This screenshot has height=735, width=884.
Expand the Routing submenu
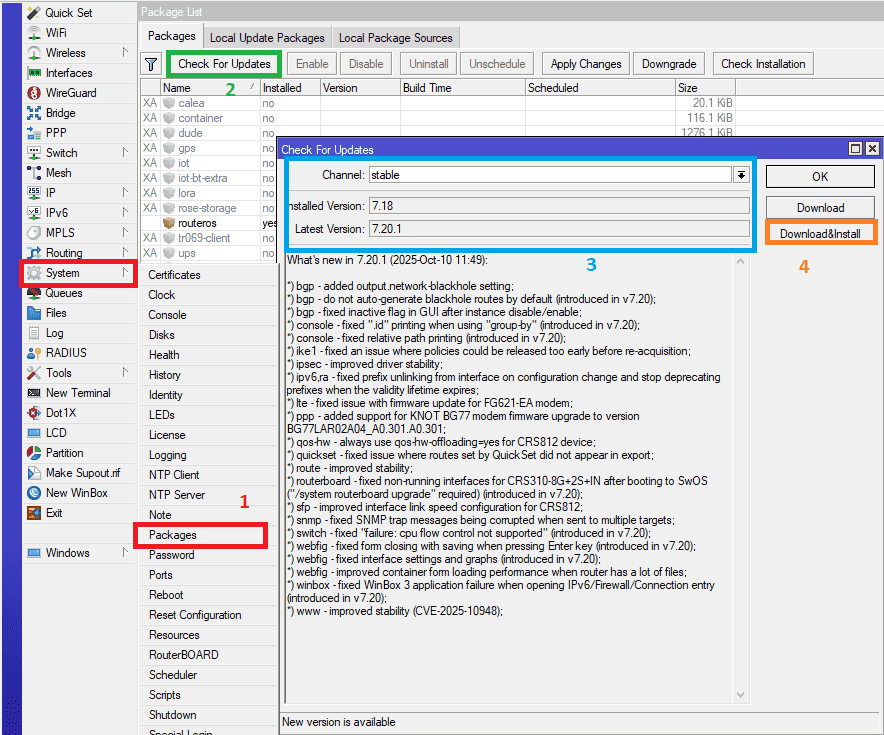(125, 253)
